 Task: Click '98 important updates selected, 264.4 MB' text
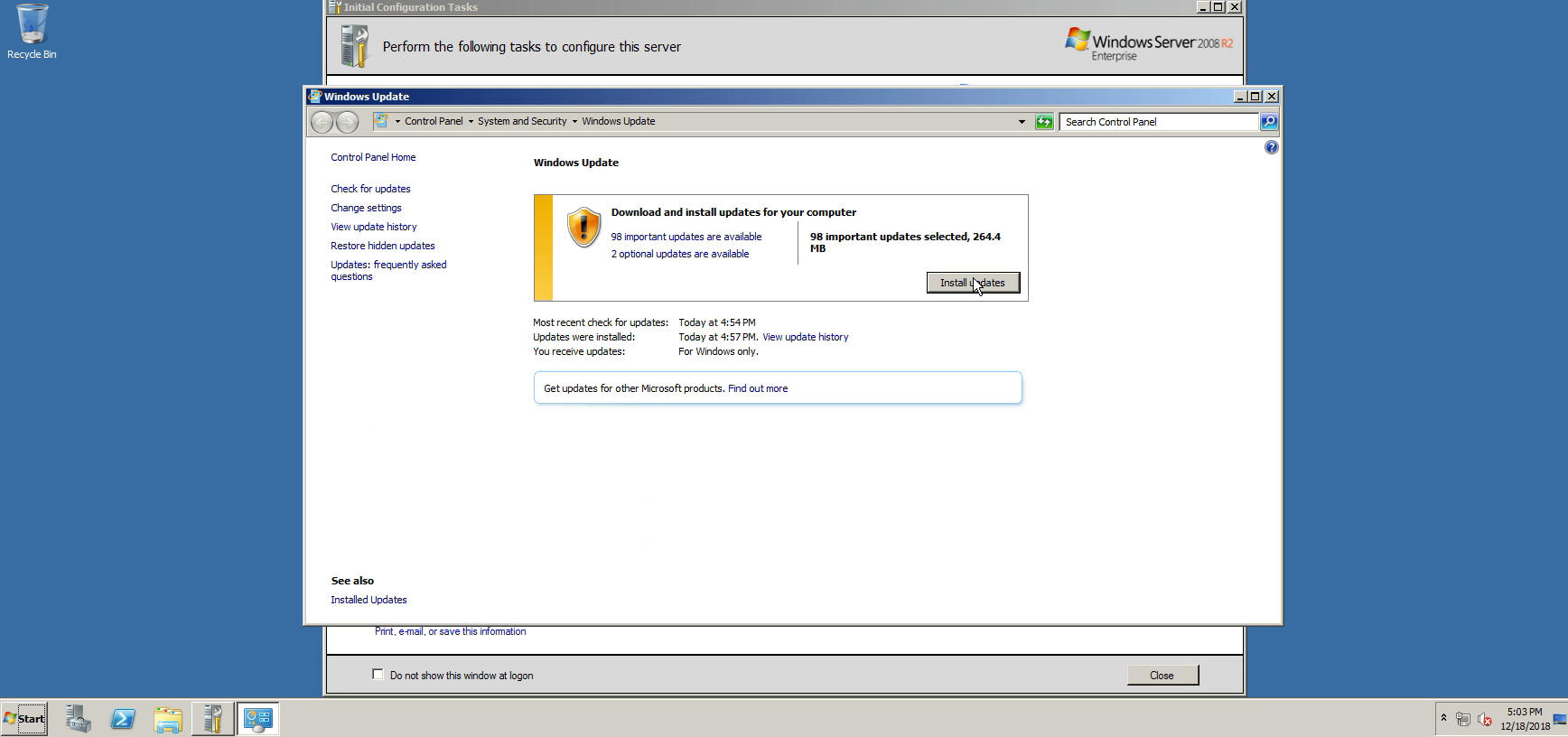click(905, 242)
